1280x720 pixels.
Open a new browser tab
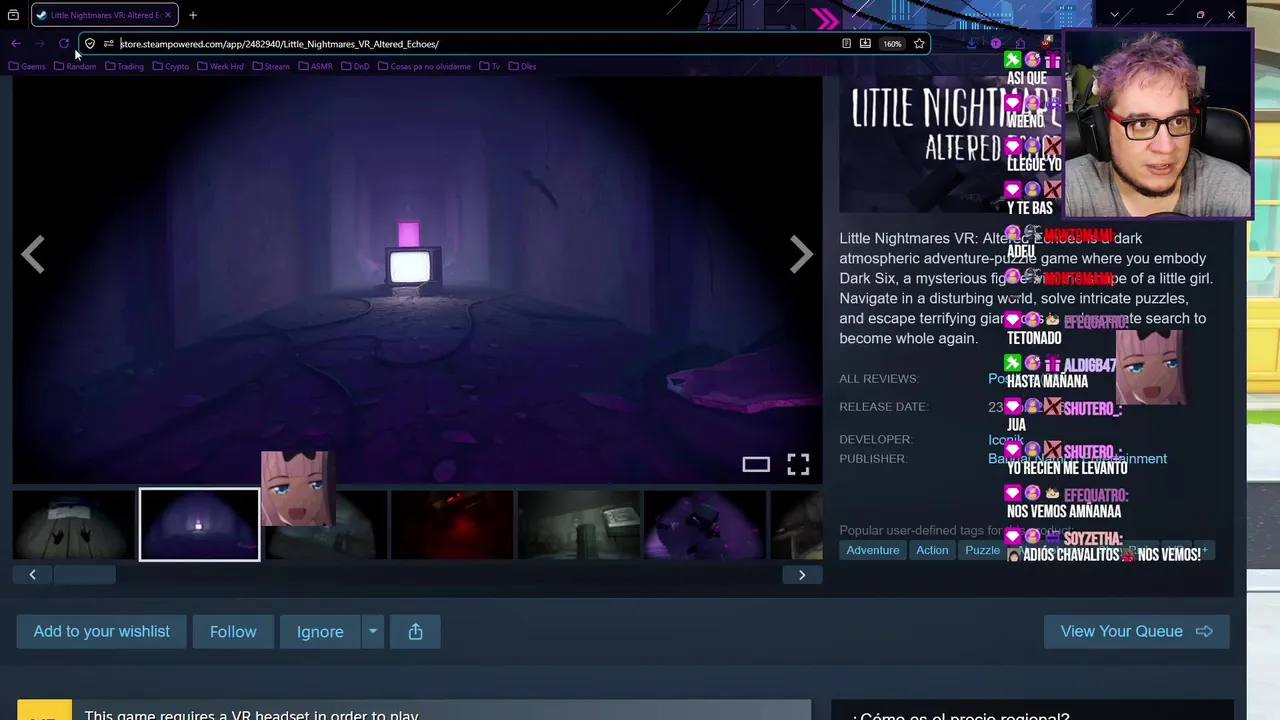[193, 15]
